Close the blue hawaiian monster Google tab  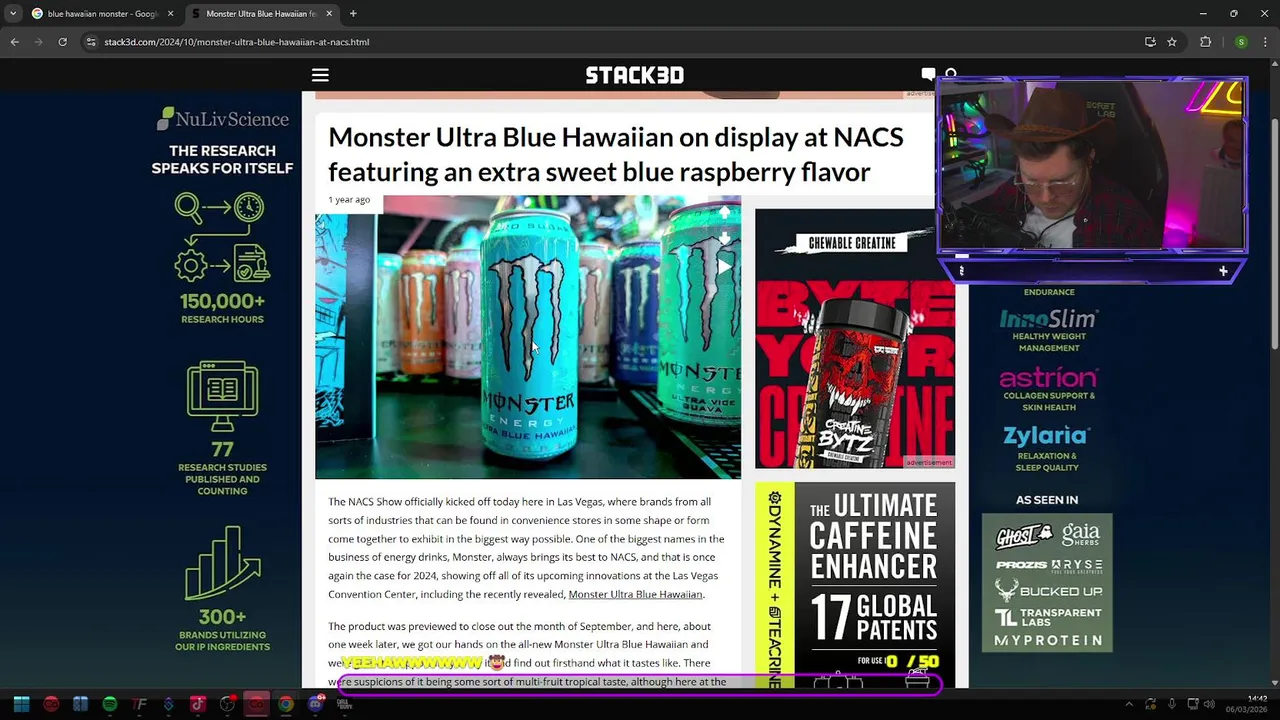(169, 14)
